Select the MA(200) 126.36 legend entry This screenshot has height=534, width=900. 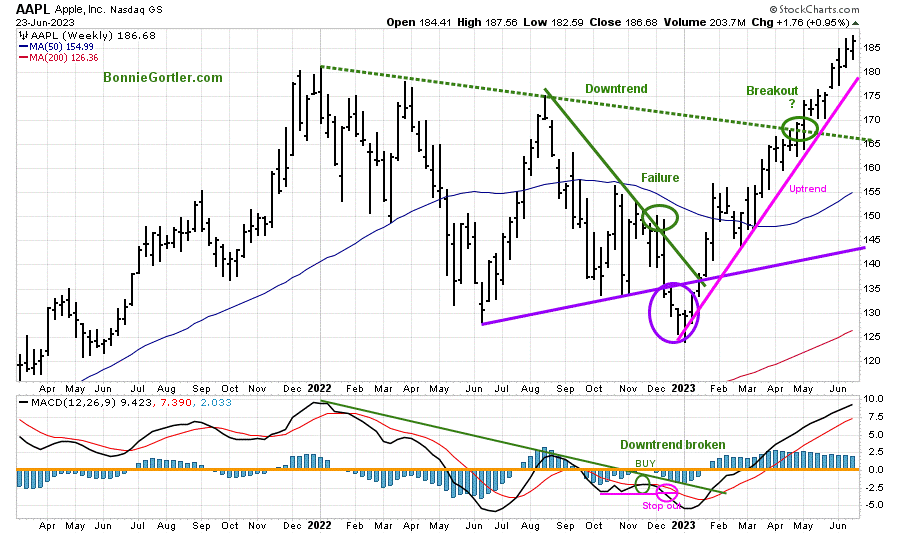pyautogui.click(x=59, y=57)
